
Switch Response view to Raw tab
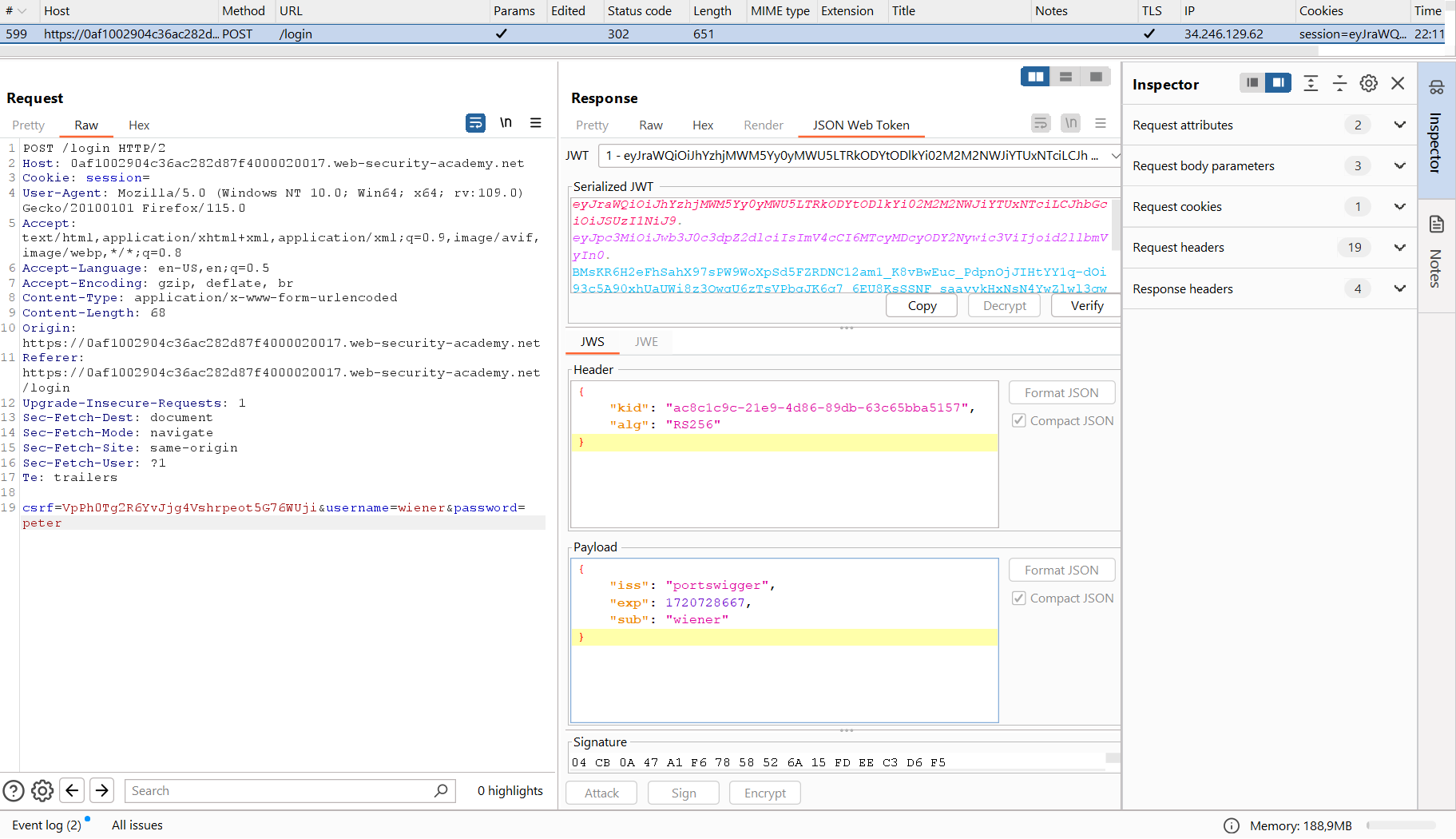[651, 125]
